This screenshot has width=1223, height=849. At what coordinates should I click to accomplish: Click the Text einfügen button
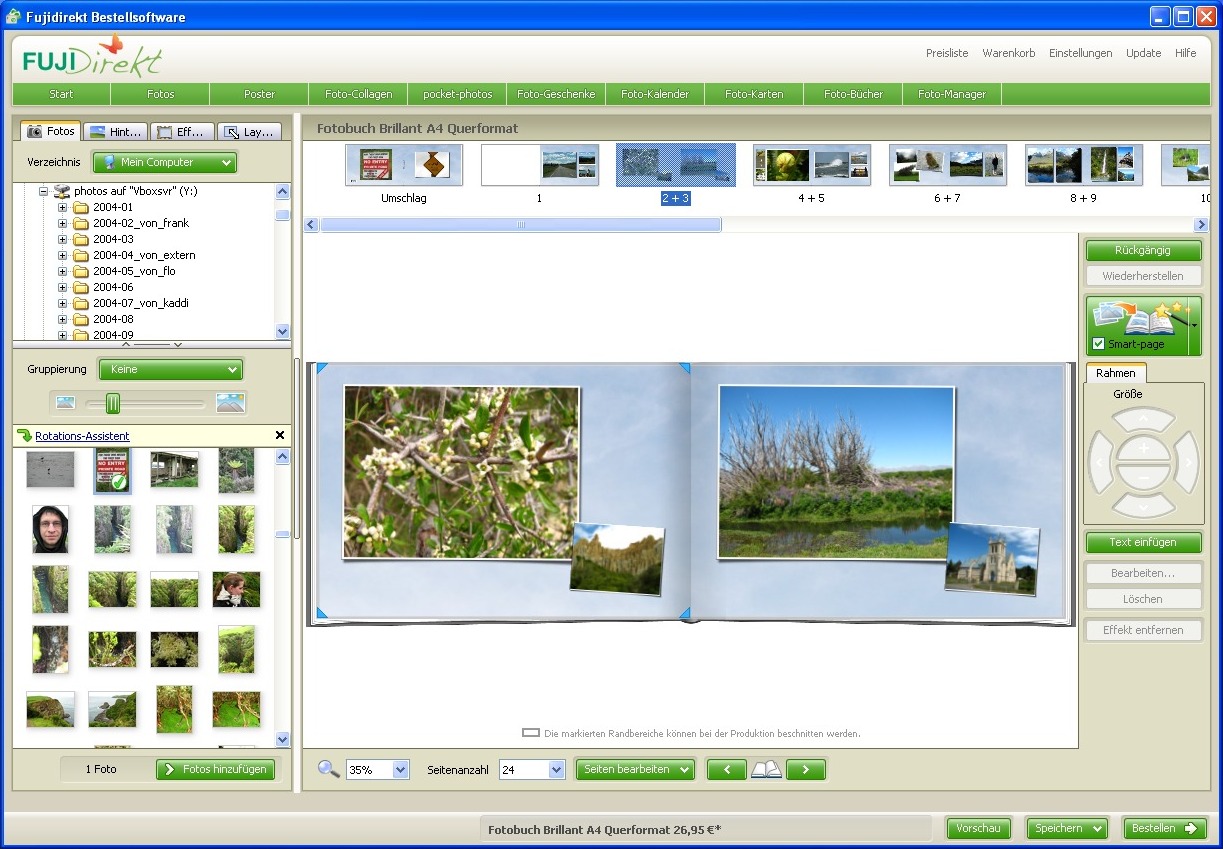[1143, 542]
